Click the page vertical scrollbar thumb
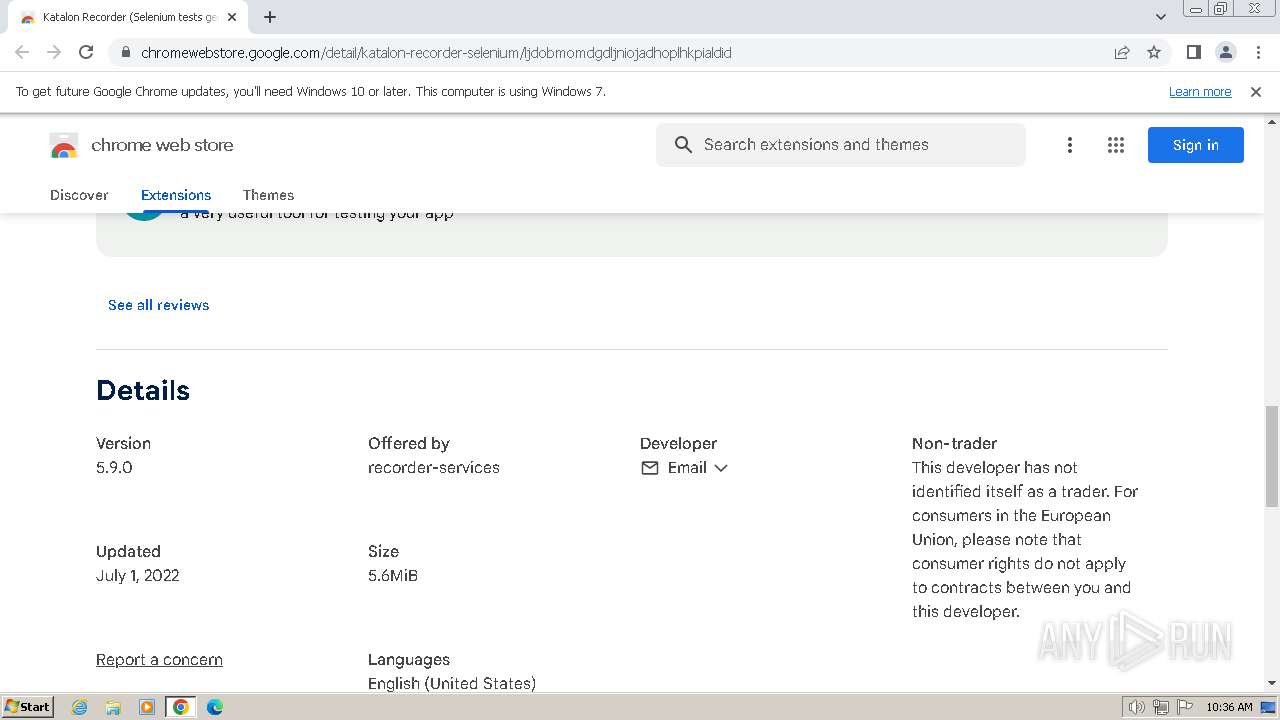Image resolution: width=1280 pixels, height=720 pixels. 1272,457
